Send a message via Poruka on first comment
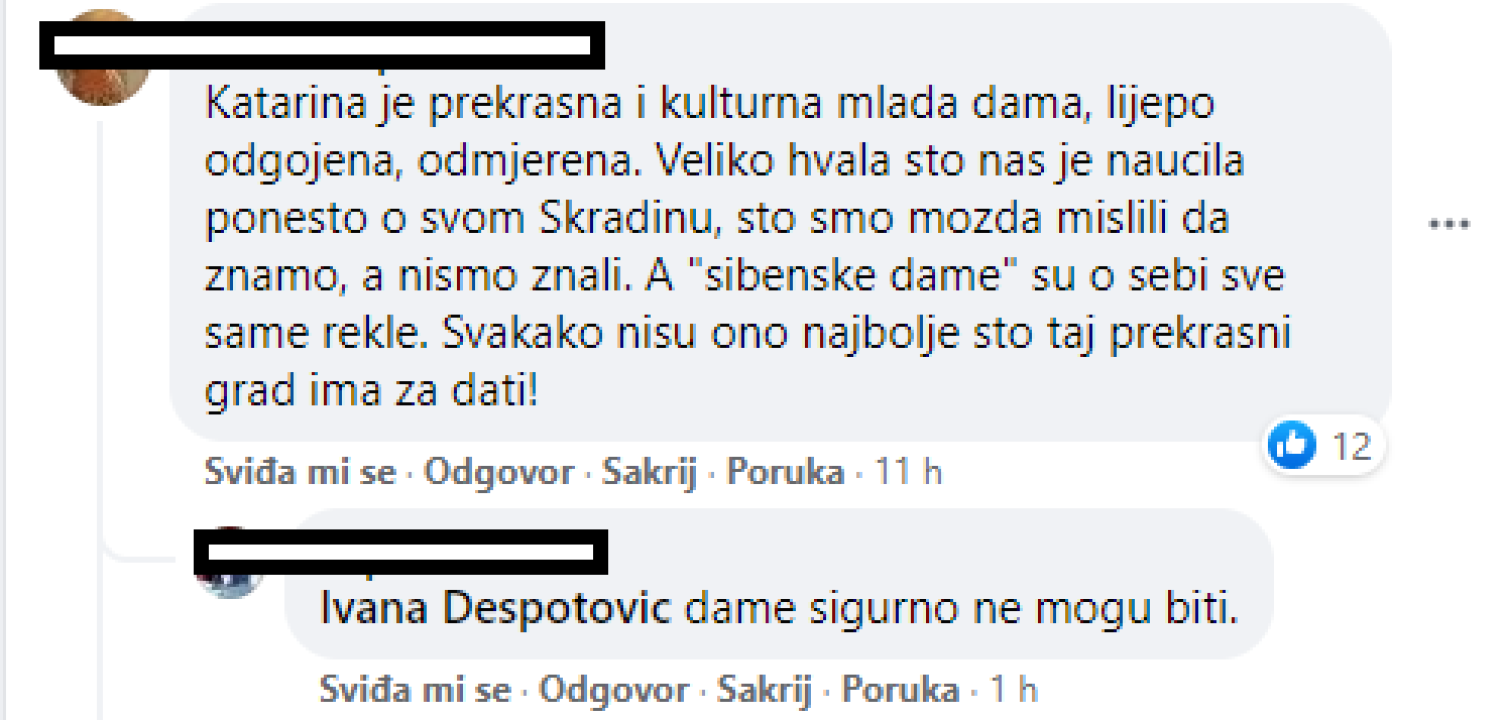 click(x=786, y=471)
